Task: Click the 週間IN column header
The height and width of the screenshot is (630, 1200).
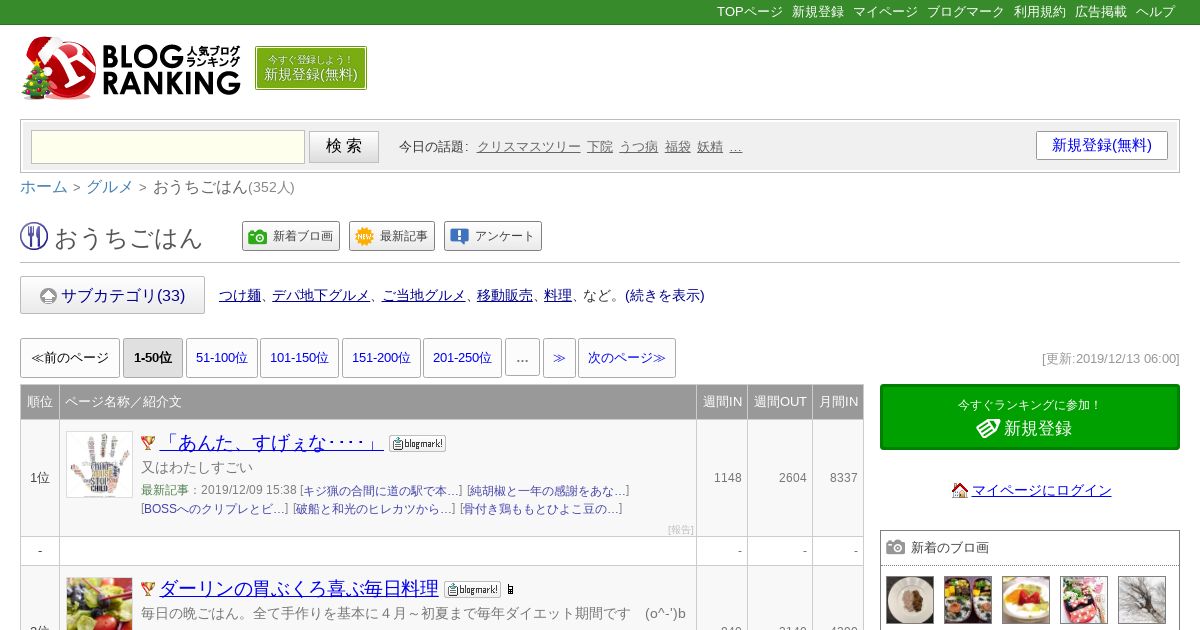Action: pyautogui.click(x=722, y=402)
